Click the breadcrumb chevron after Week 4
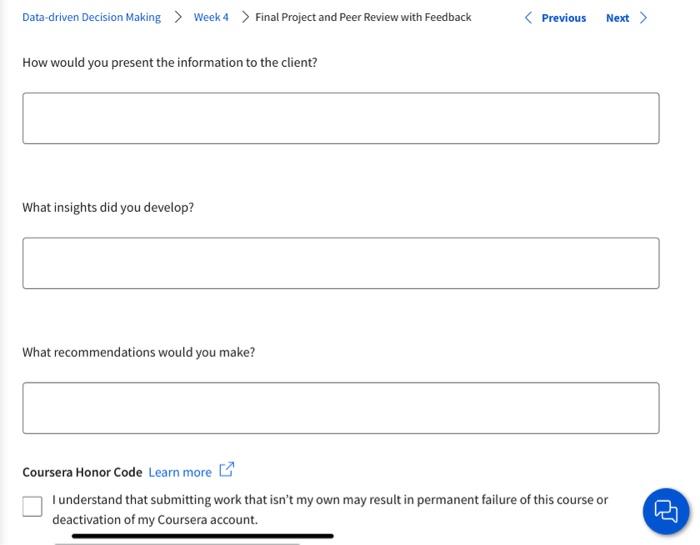Image resolution: width=700 pixels, height=545 pixels. [245, 17]
